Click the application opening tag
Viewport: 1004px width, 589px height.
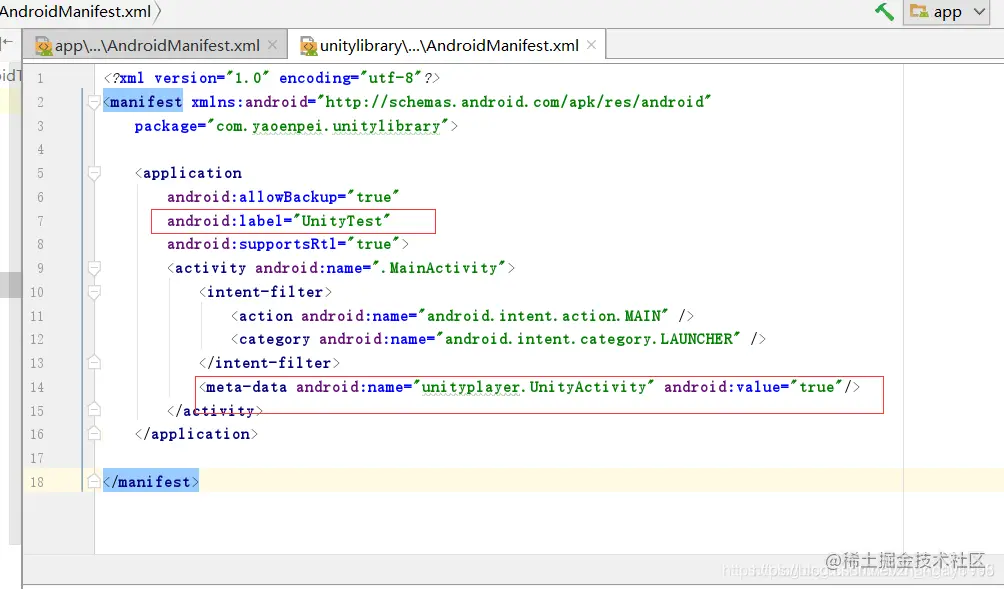click(x=189, y=173)
